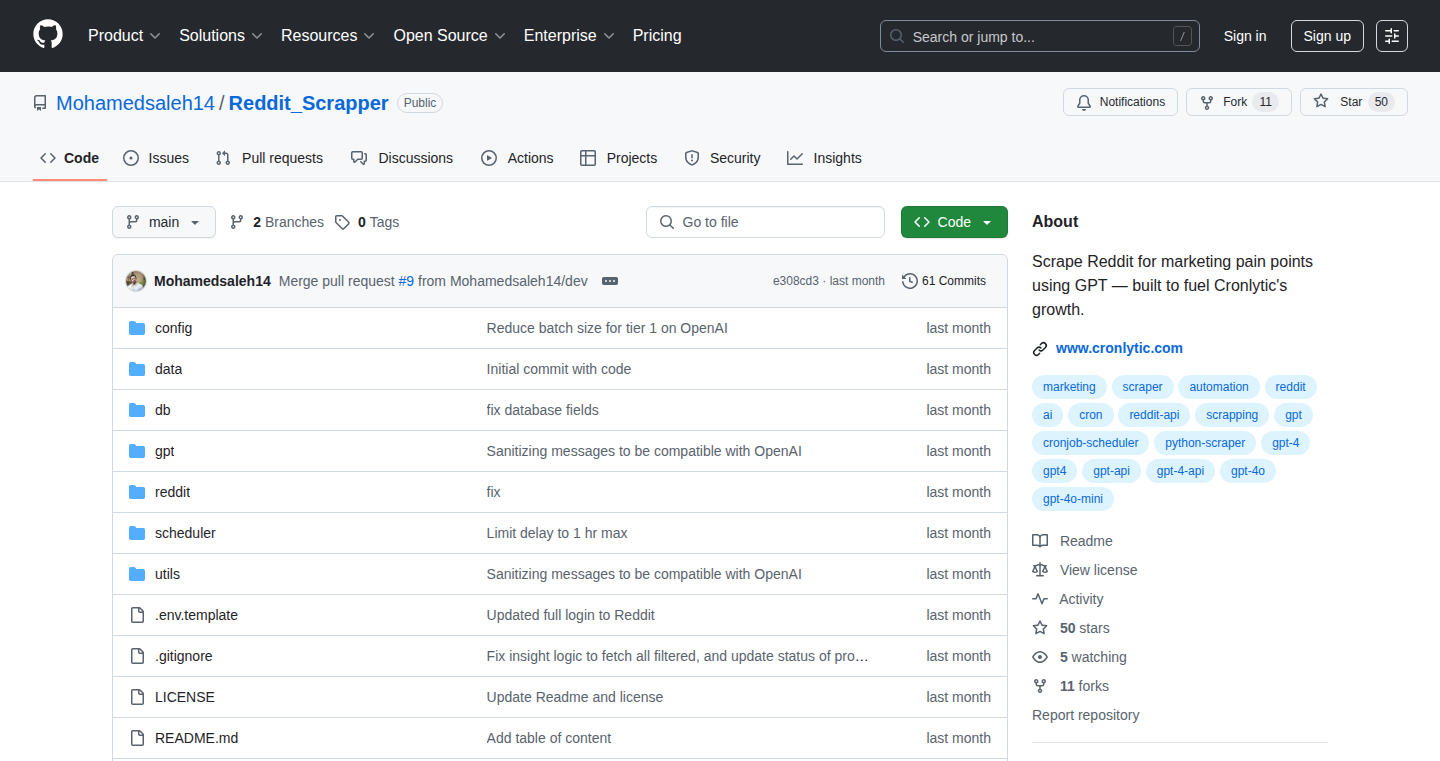Open the green Code dropdown button
1440x761 pixels.
coord(954,222)
